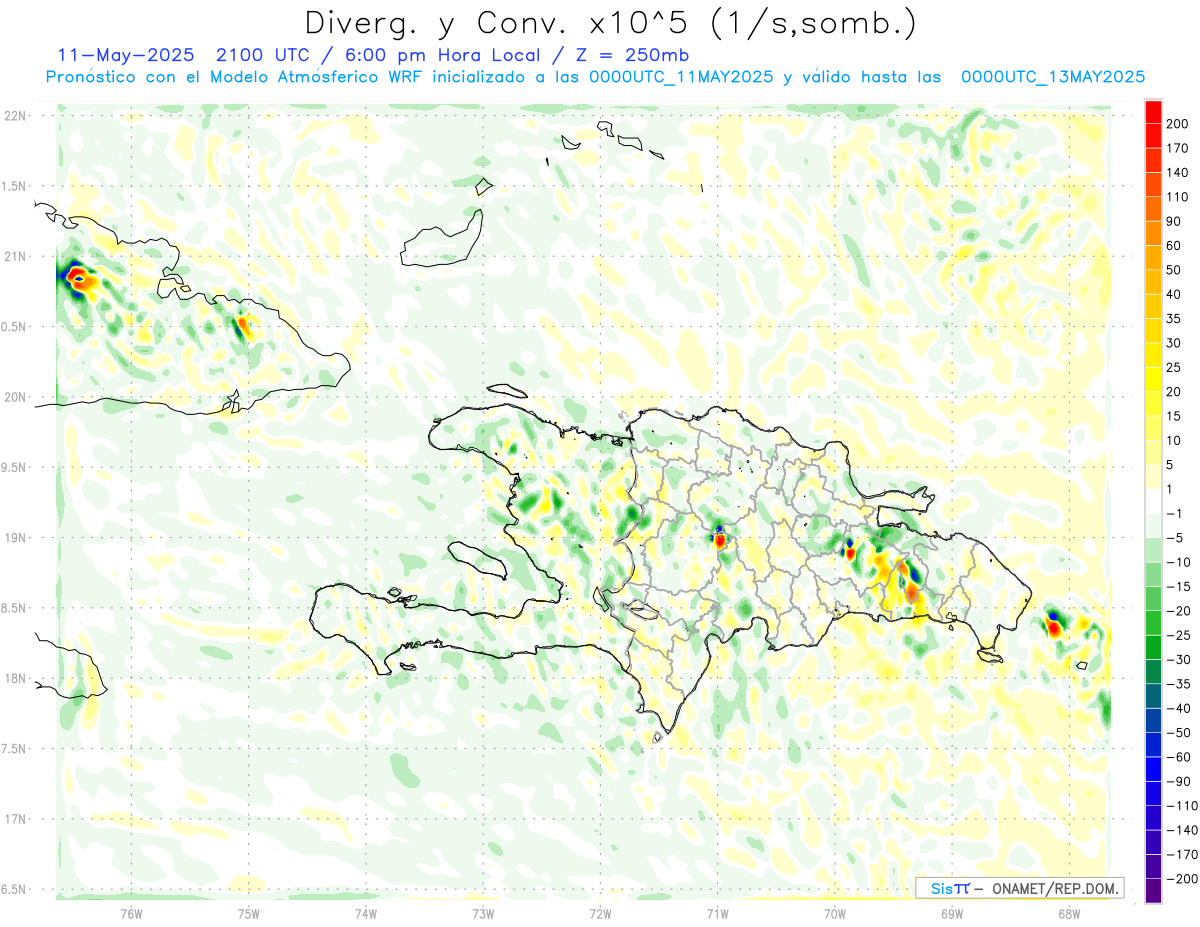Click the positive 20 color bar label
Image resolution: width=1200 pixels, height=927 pixels.
[x=1174, y=392]
